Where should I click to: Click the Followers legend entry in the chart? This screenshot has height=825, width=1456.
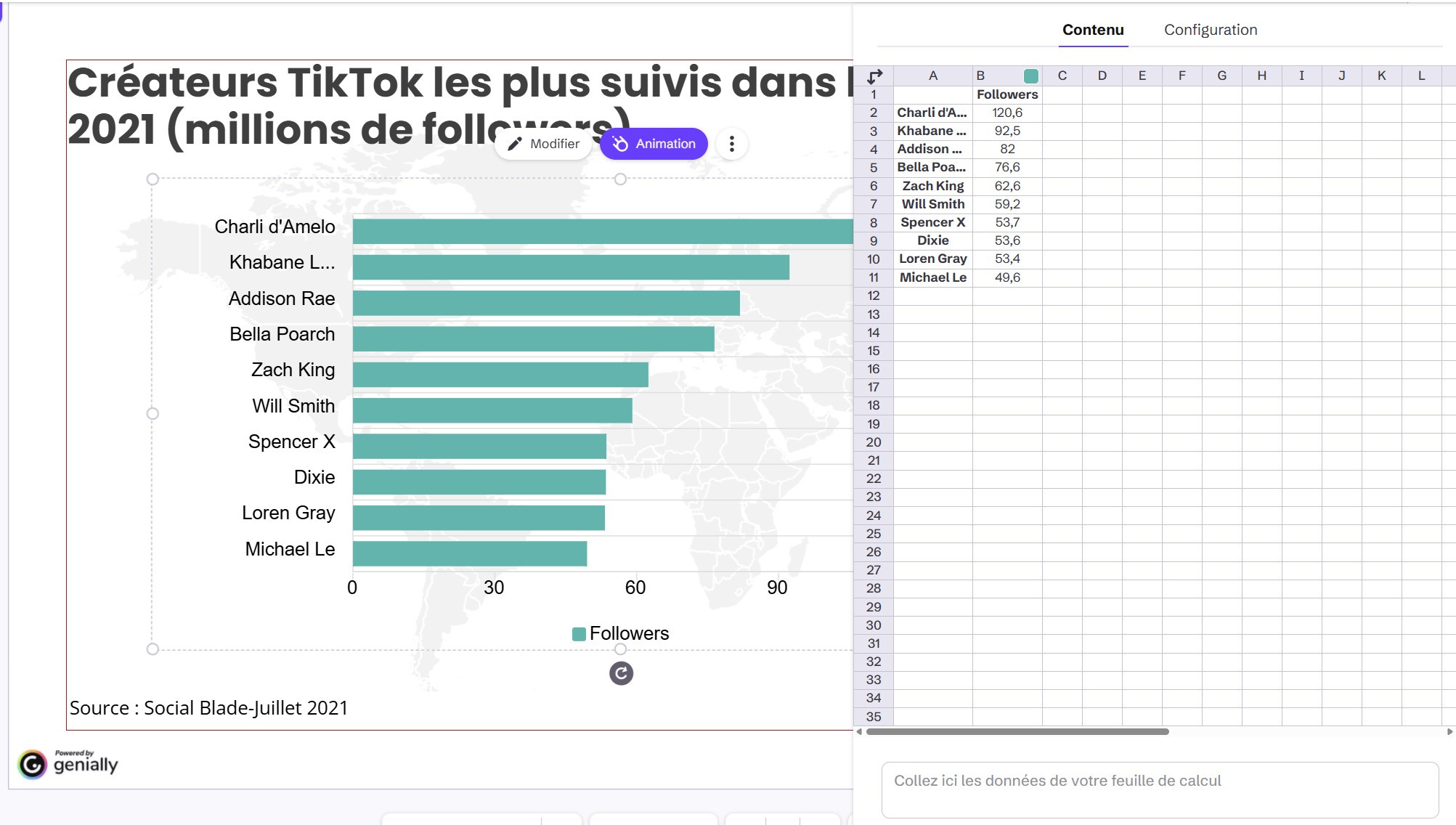(x=621, y=633)
